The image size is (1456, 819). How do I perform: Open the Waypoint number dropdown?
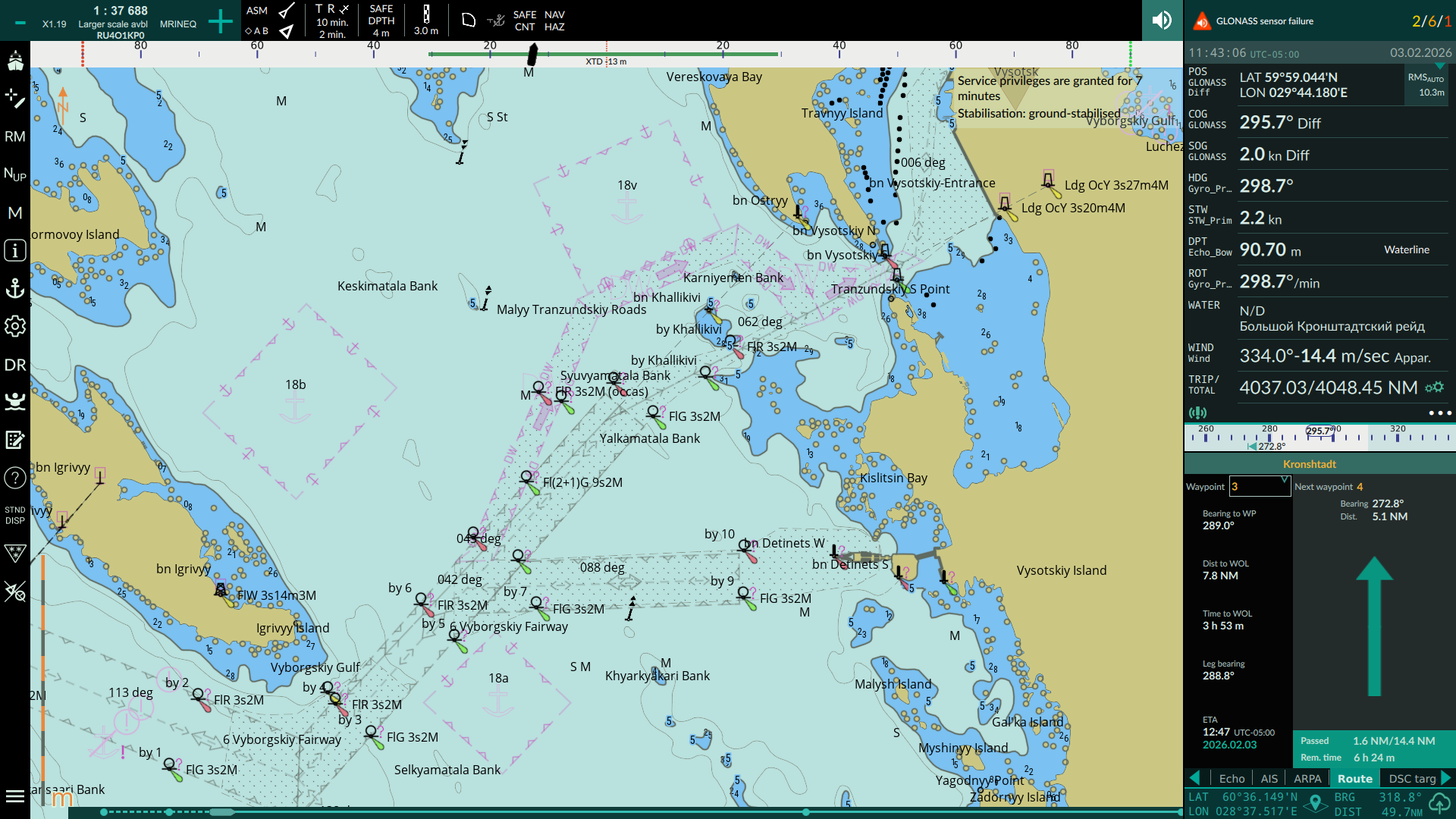click(1260, 486)
